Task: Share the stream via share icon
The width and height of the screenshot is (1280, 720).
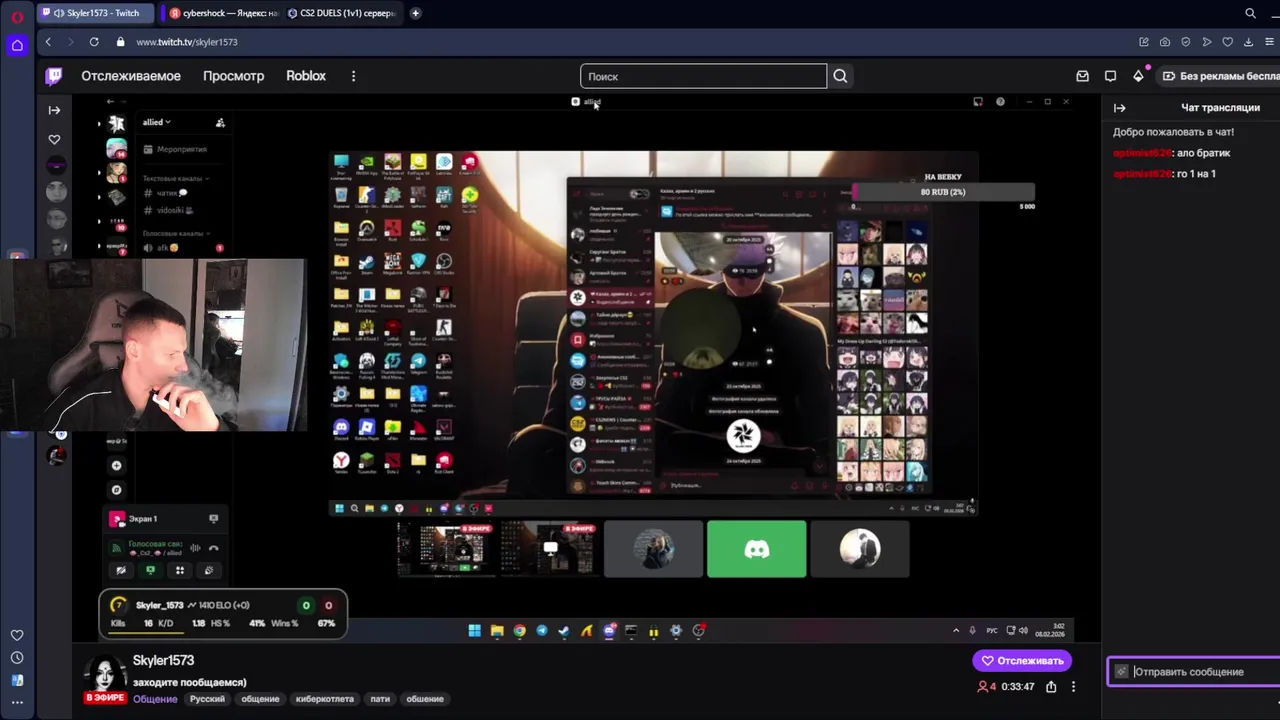Action: pyautogui.click(x=1051, y=687)
